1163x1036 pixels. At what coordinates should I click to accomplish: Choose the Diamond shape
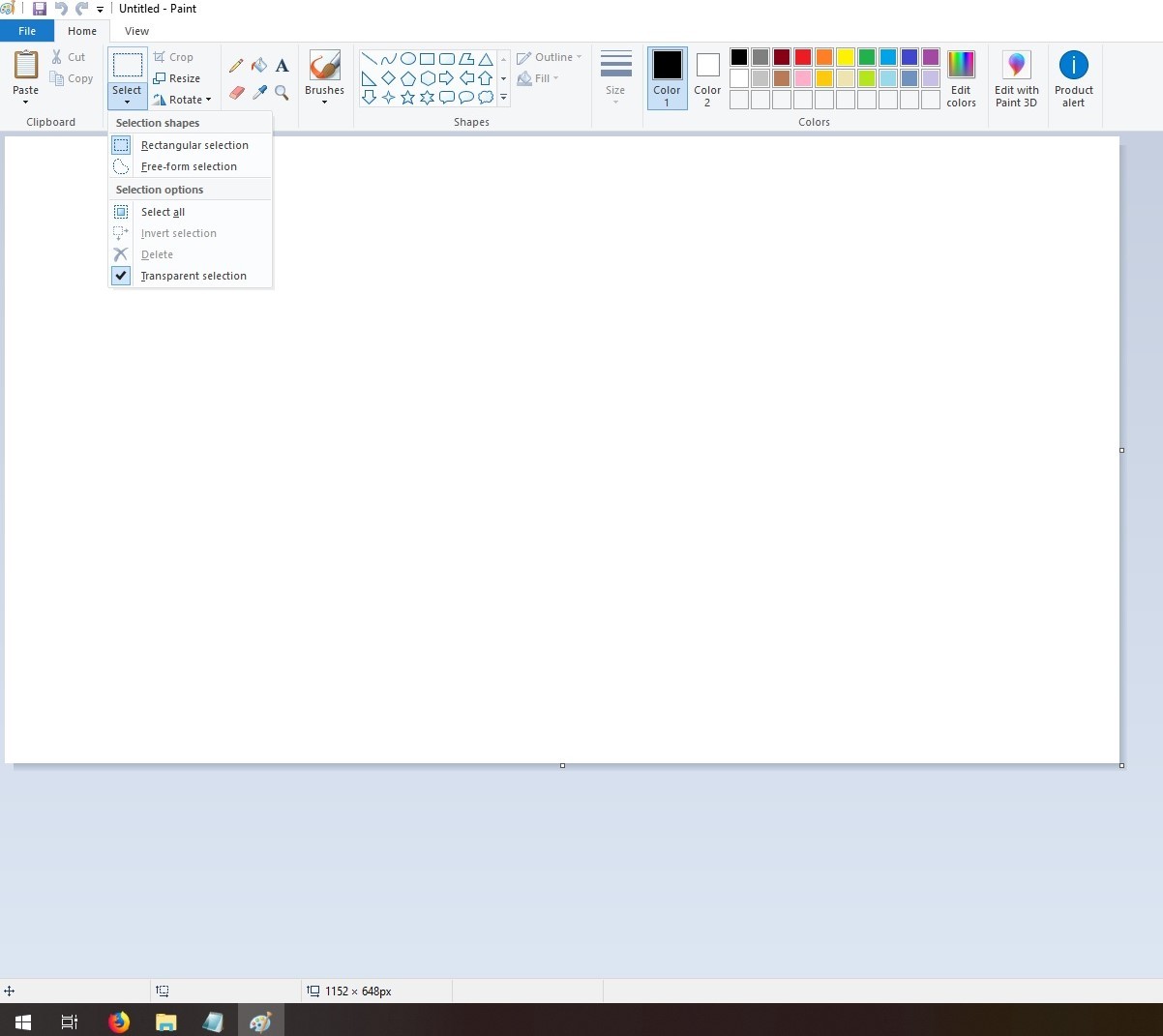[388, 78]
